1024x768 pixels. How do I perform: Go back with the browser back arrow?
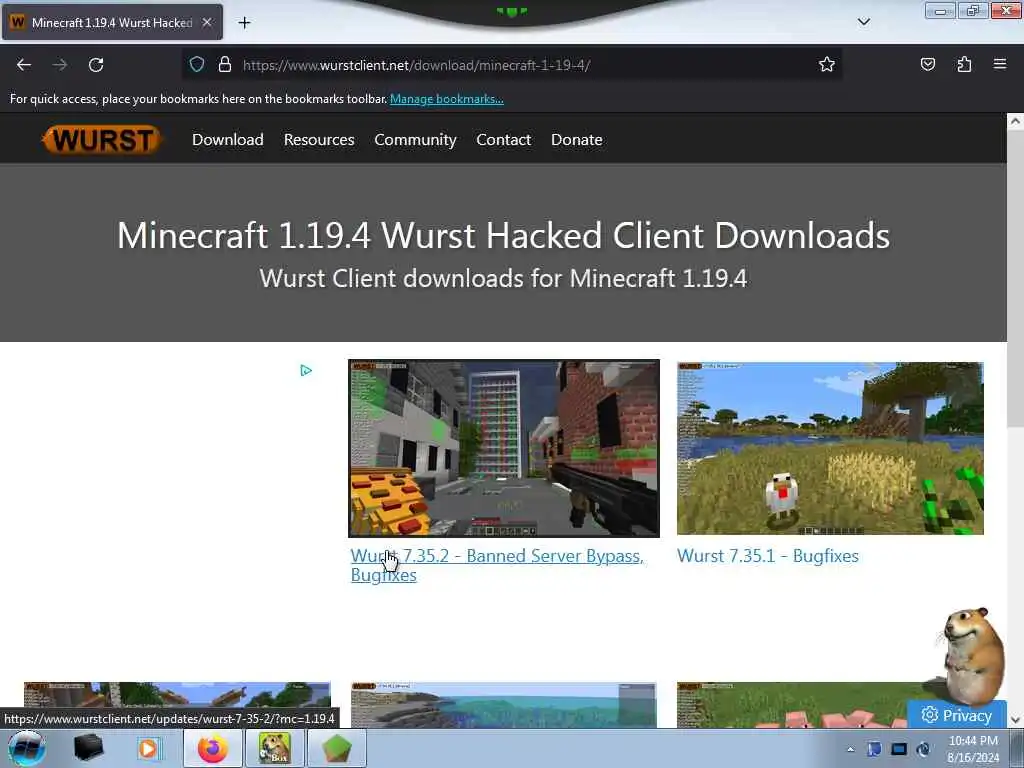pyautogui.click(x=24, y=65)
